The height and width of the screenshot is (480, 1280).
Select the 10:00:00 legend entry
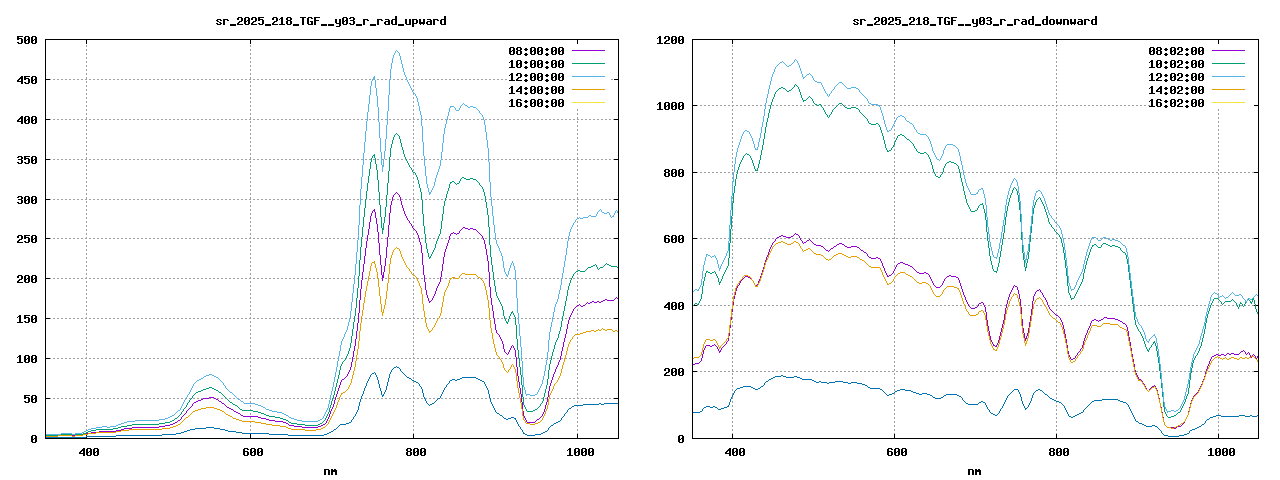point(557,63)
